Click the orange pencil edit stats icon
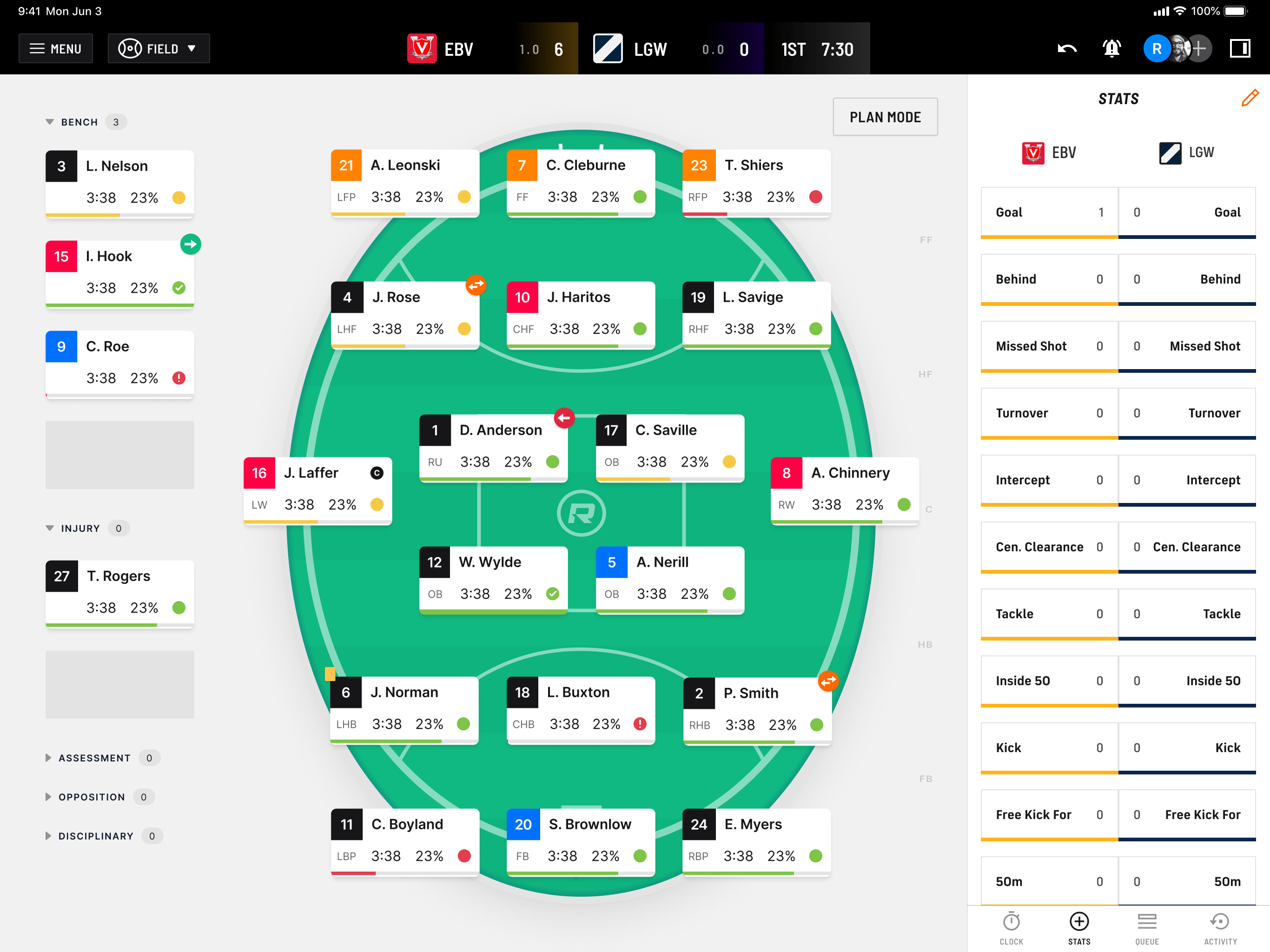 click(x=1250, y=98)
